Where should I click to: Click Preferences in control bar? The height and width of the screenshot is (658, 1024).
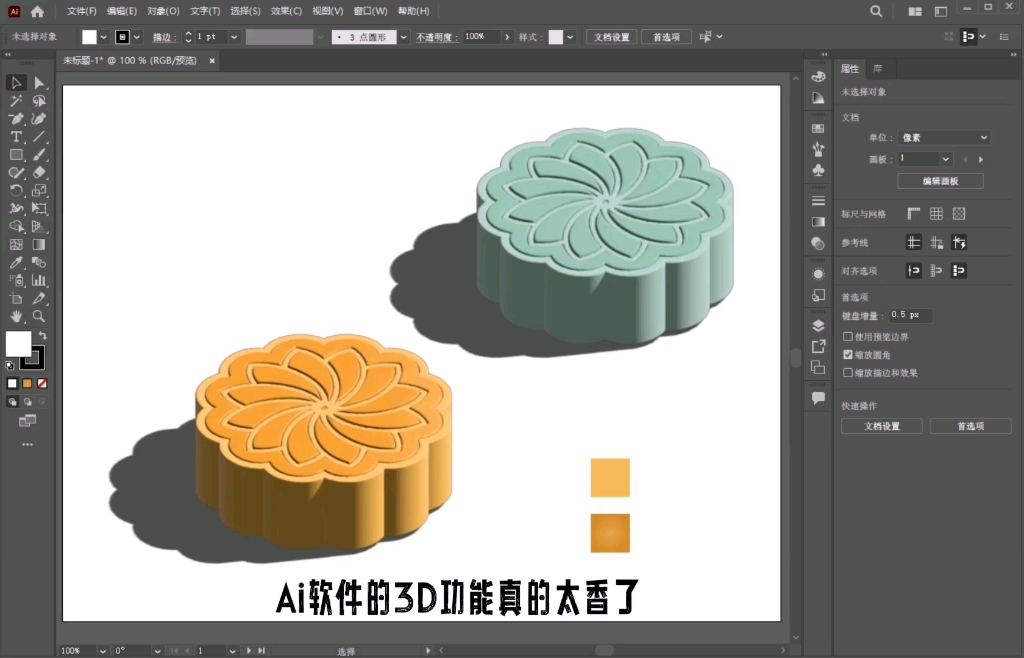(x=666, y=37)
